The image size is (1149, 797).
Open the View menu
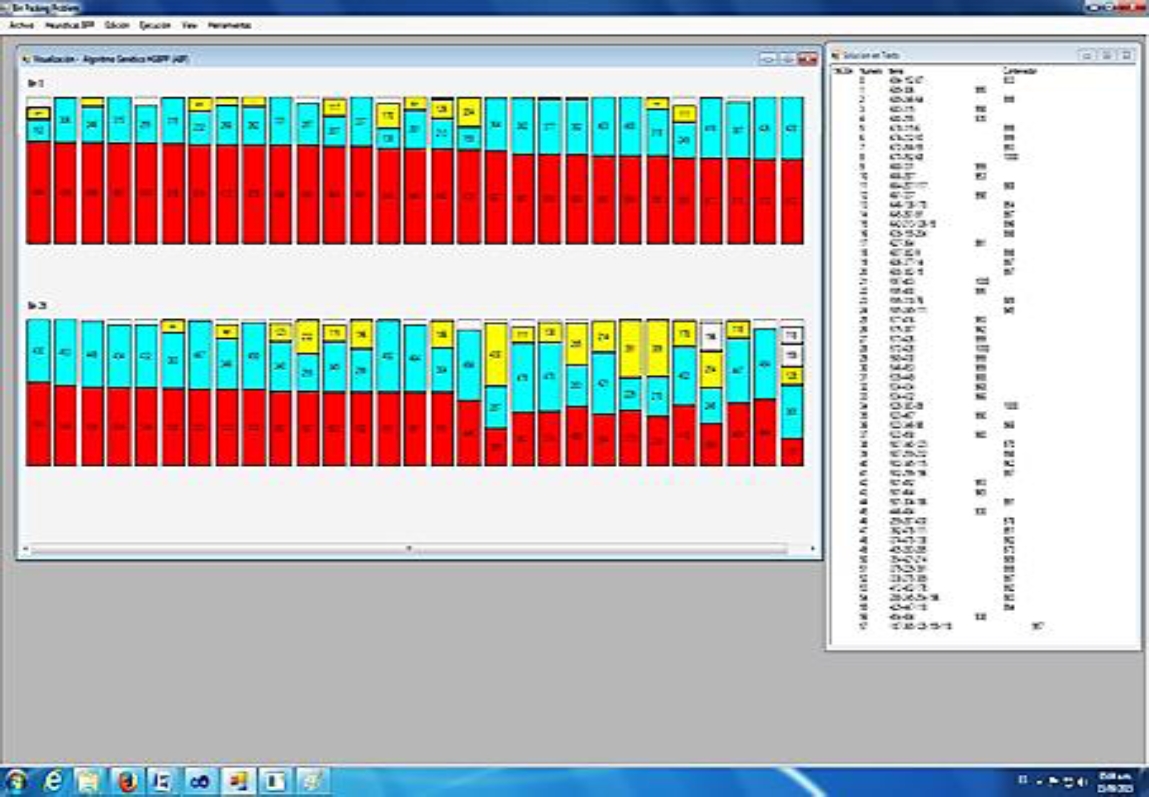coord(189,25)
